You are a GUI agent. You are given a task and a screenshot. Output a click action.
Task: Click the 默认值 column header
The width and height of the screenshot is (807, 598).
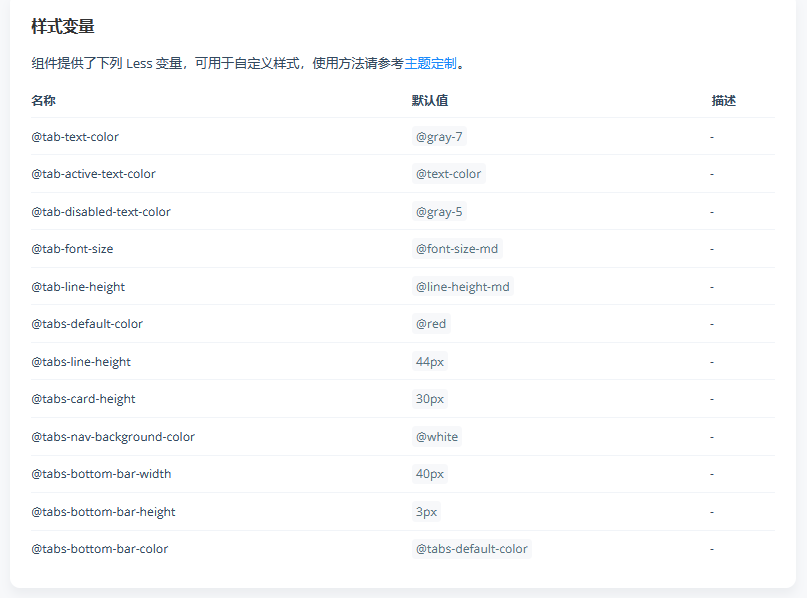428,100
